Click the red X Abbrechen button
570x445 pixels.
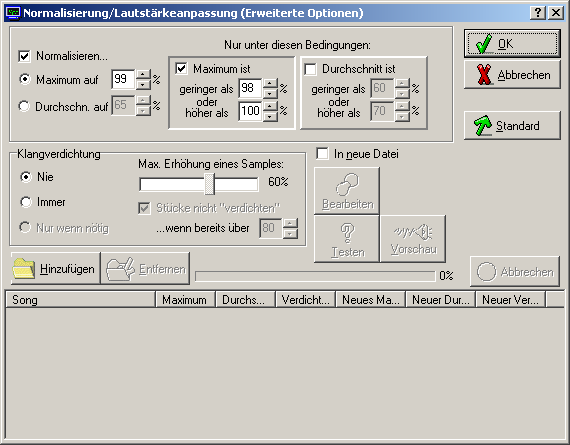coord(512,75)
